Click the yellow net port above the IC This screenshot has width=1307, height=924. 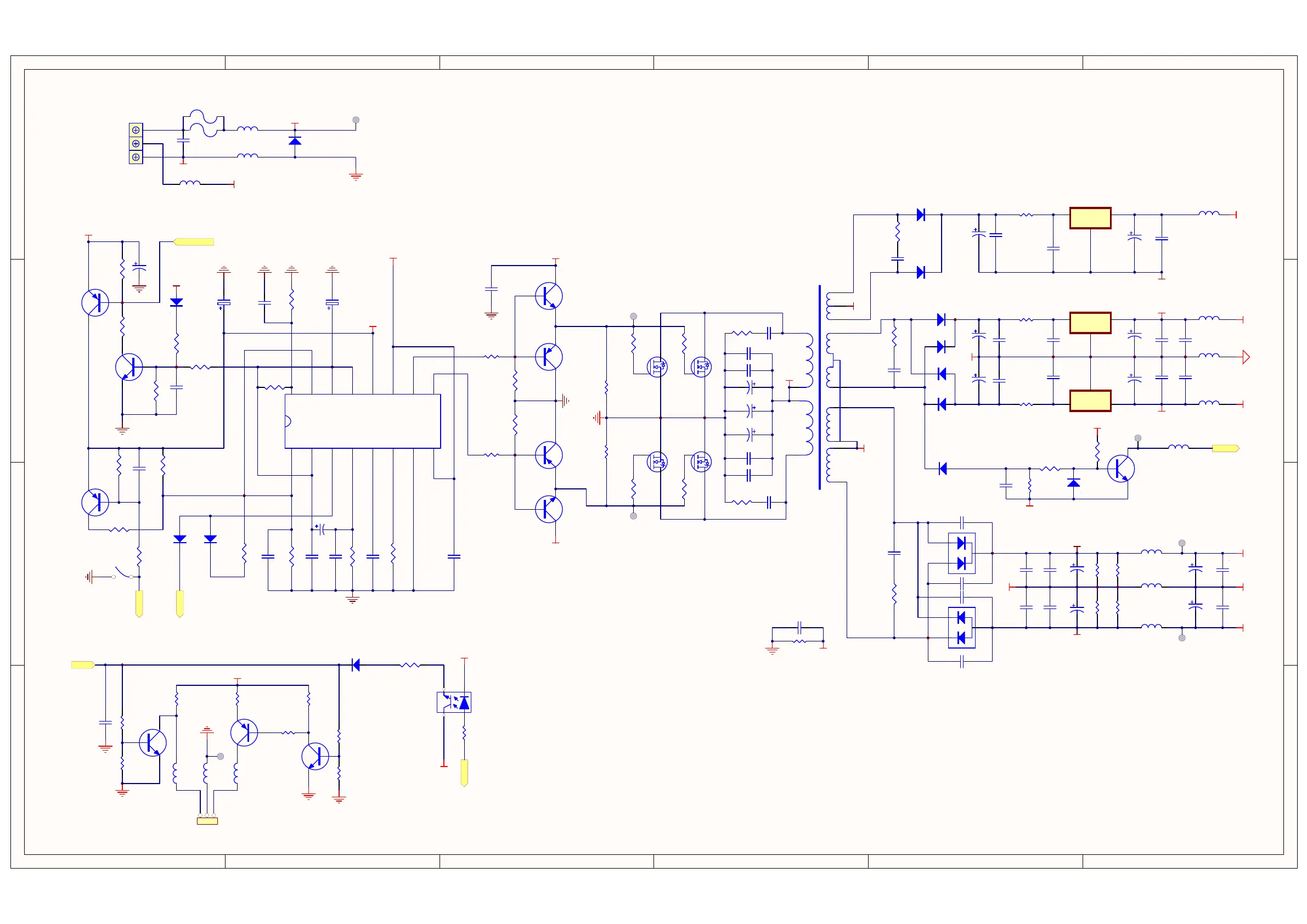(x=194, y=242)
